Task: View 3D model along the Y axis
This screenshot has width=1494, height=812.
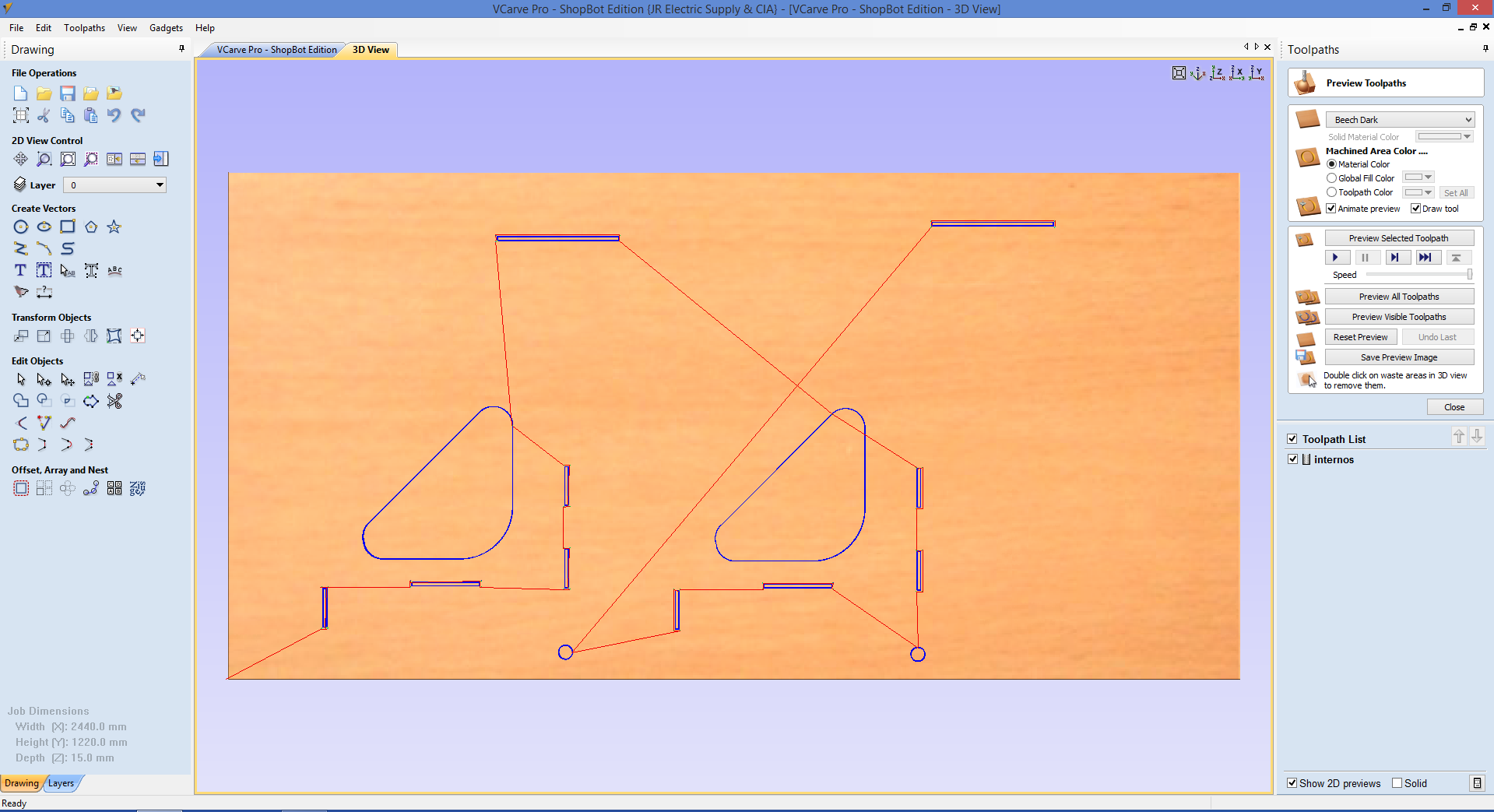Action: point(1257,73)
